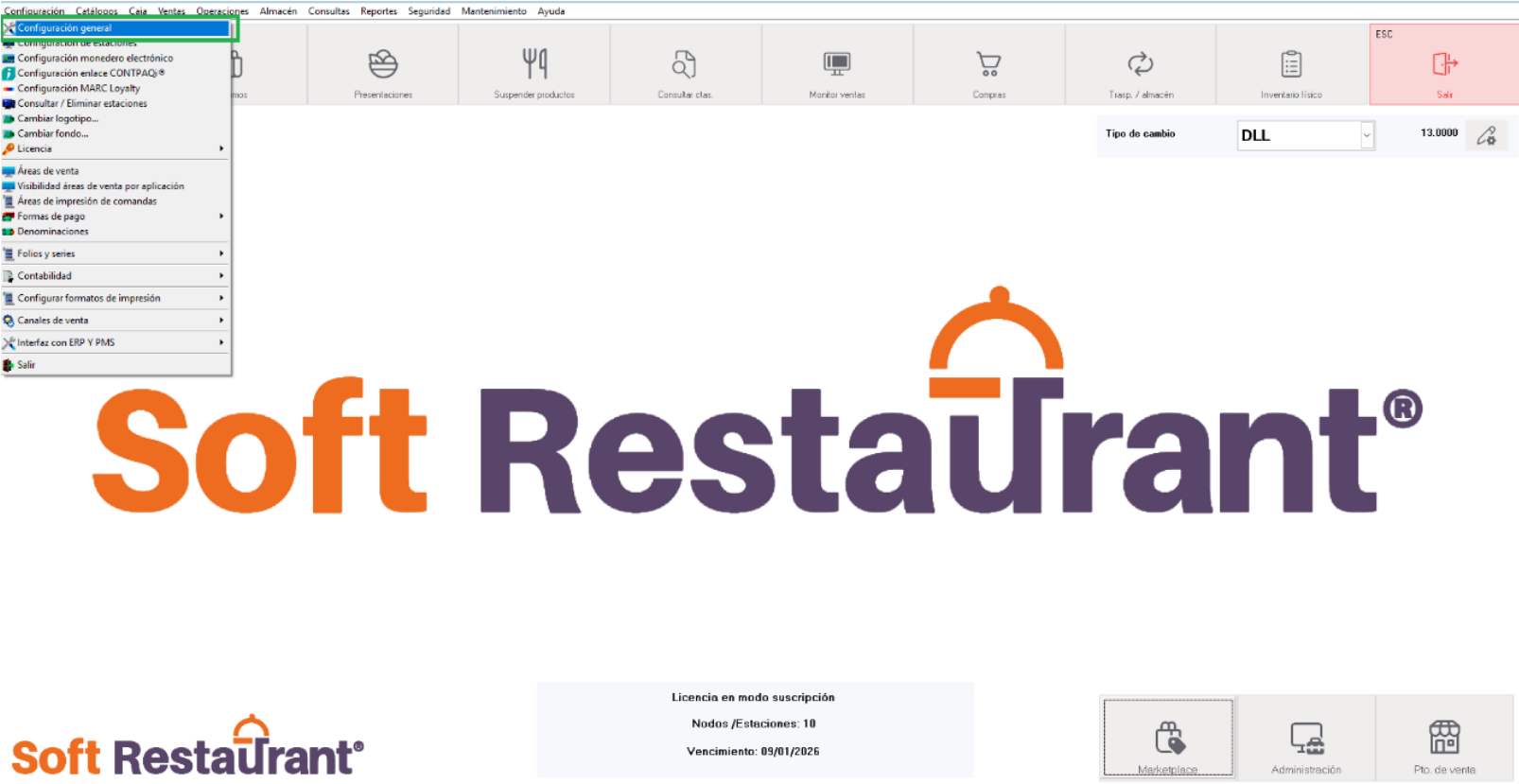
Task: Expand the Licencia submenu arrow
Action: point(221,148)
